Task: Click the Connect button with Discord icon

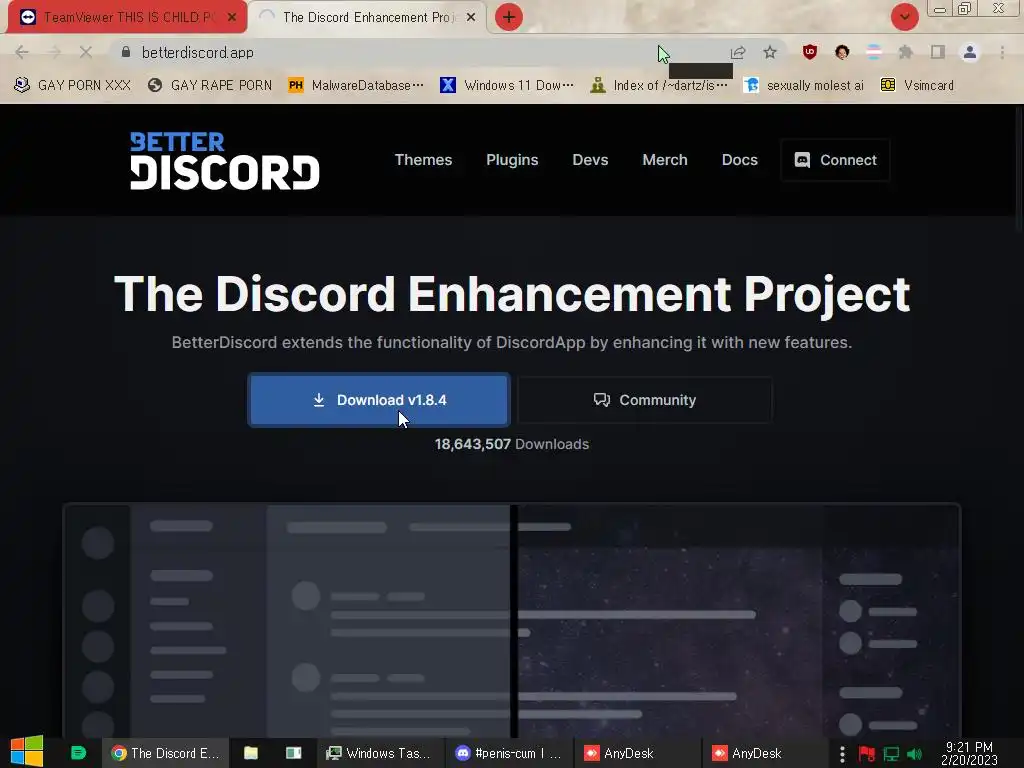Action: pyautogui.click(x=835, y=160)
